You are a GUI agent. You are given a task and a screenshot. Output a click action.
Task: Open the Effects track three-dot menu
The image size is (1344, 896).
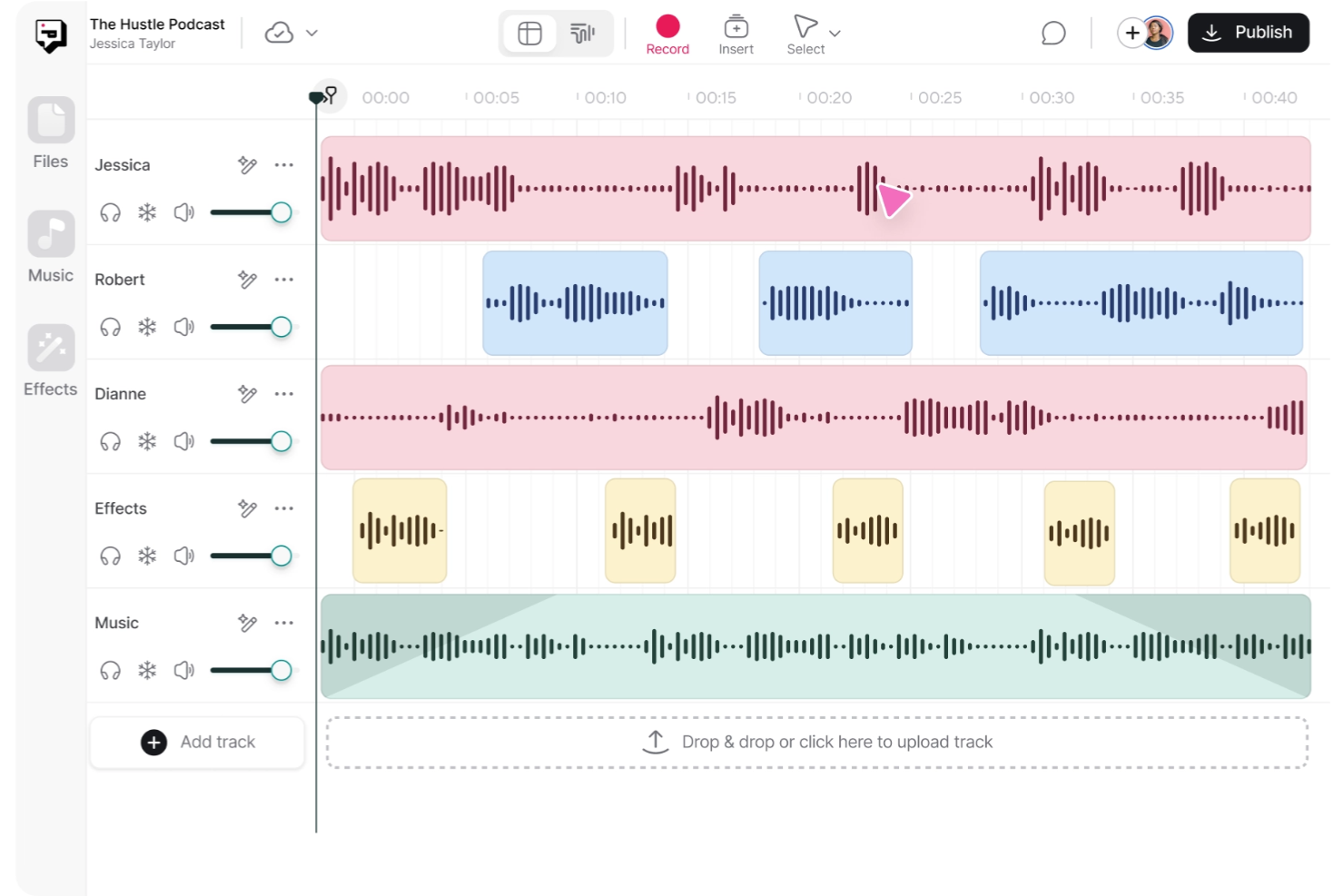[x=284, y=508]
